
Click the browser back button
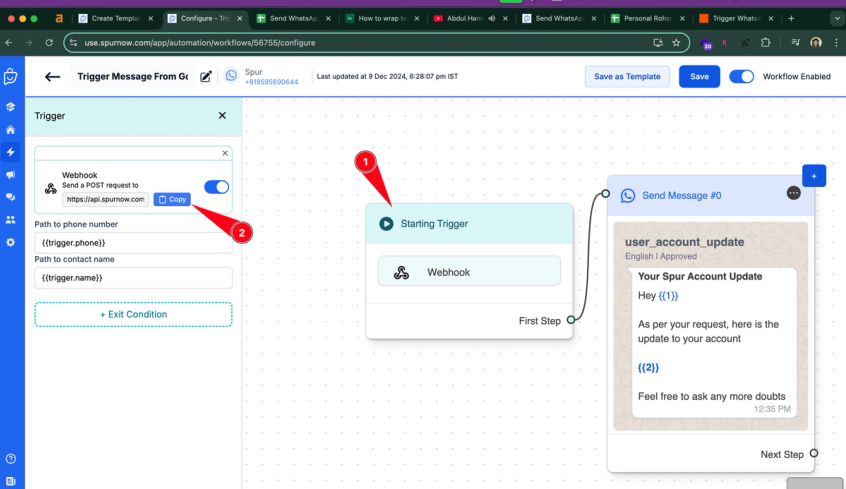click(9, 43)
